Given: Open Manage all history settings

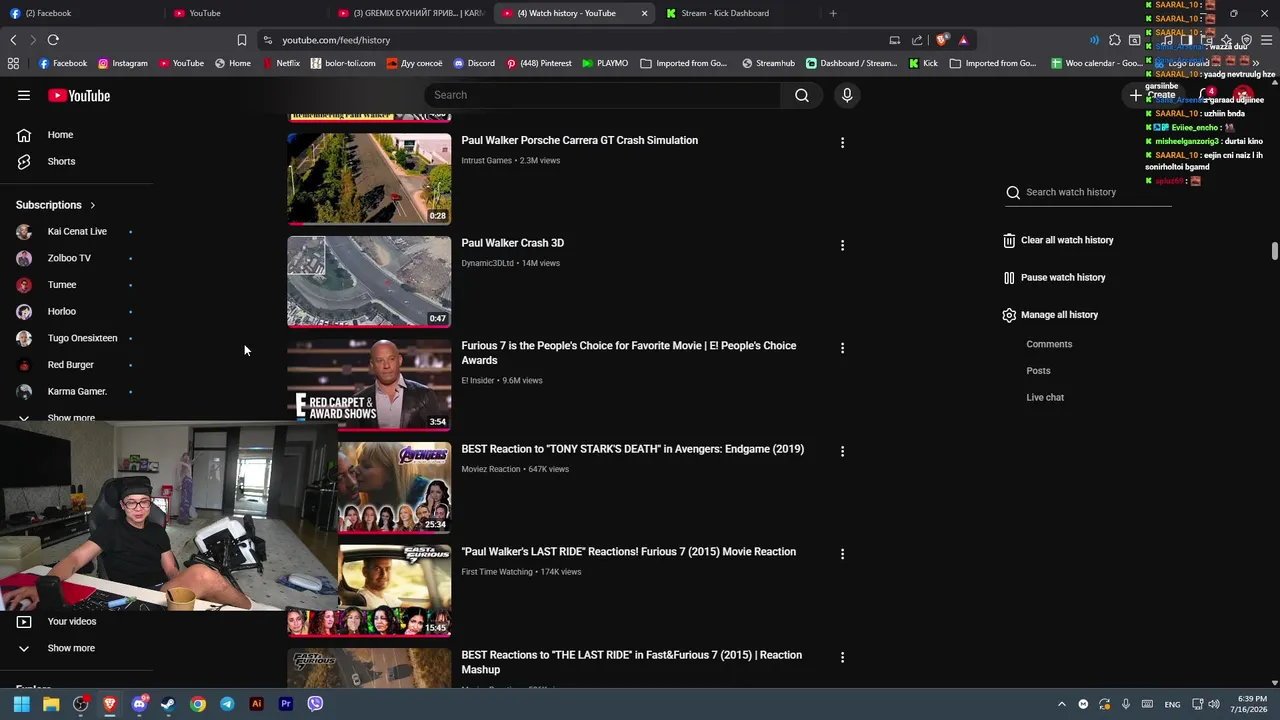Looking at the screenshot, I should (x=1050, y=315).
